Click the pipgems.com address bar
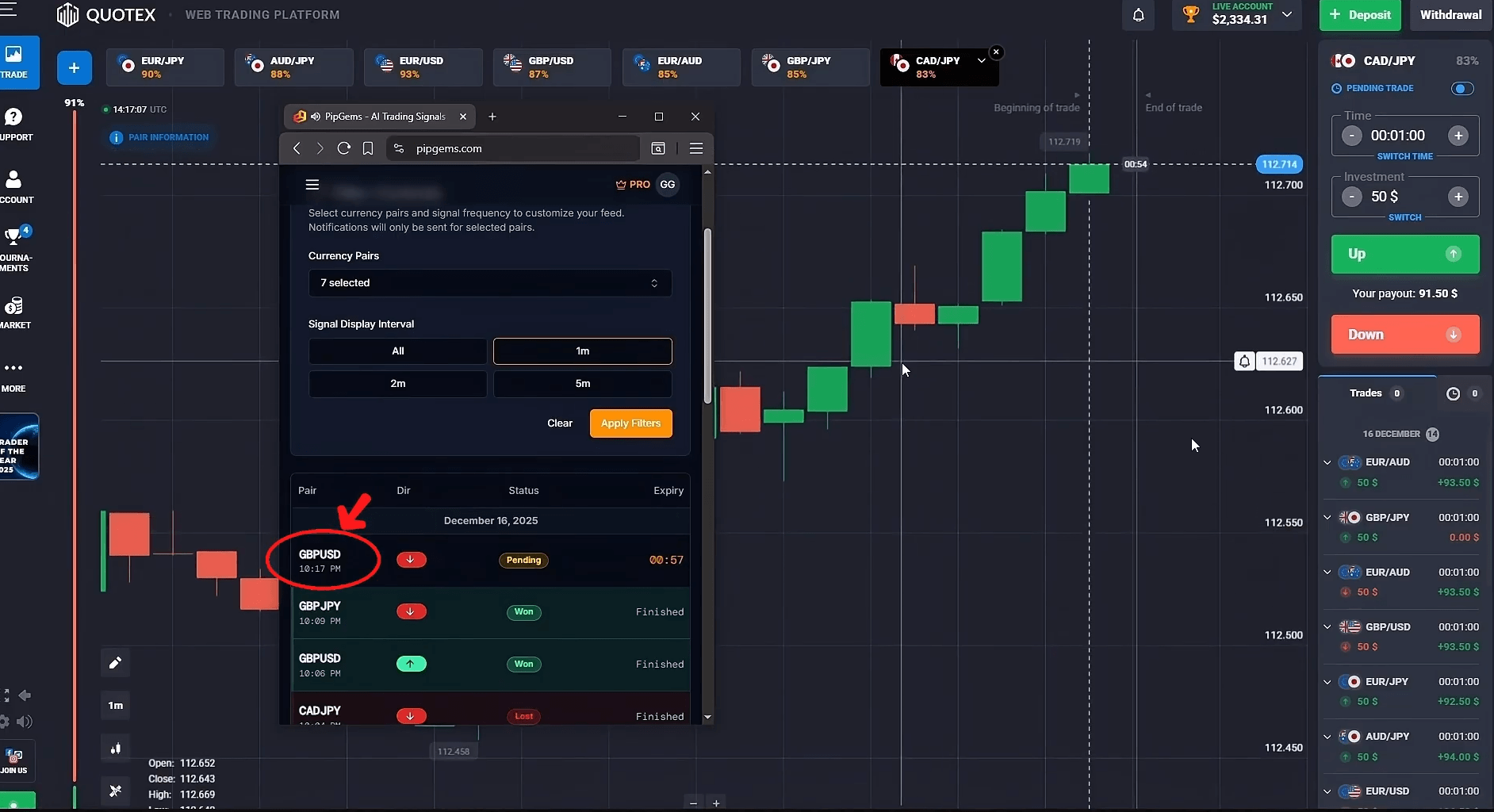 (x=513, y=148)
